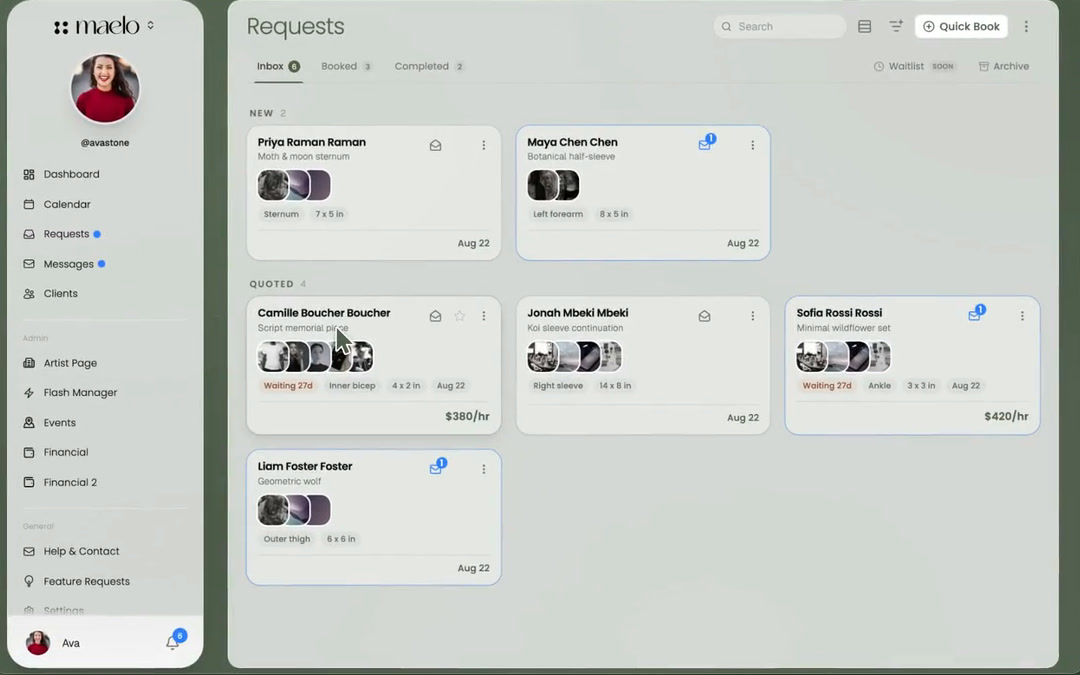1080x675 pixels.
Task: Click the Financial 2 sidebar icon
Action: click(x=29, y=482)
